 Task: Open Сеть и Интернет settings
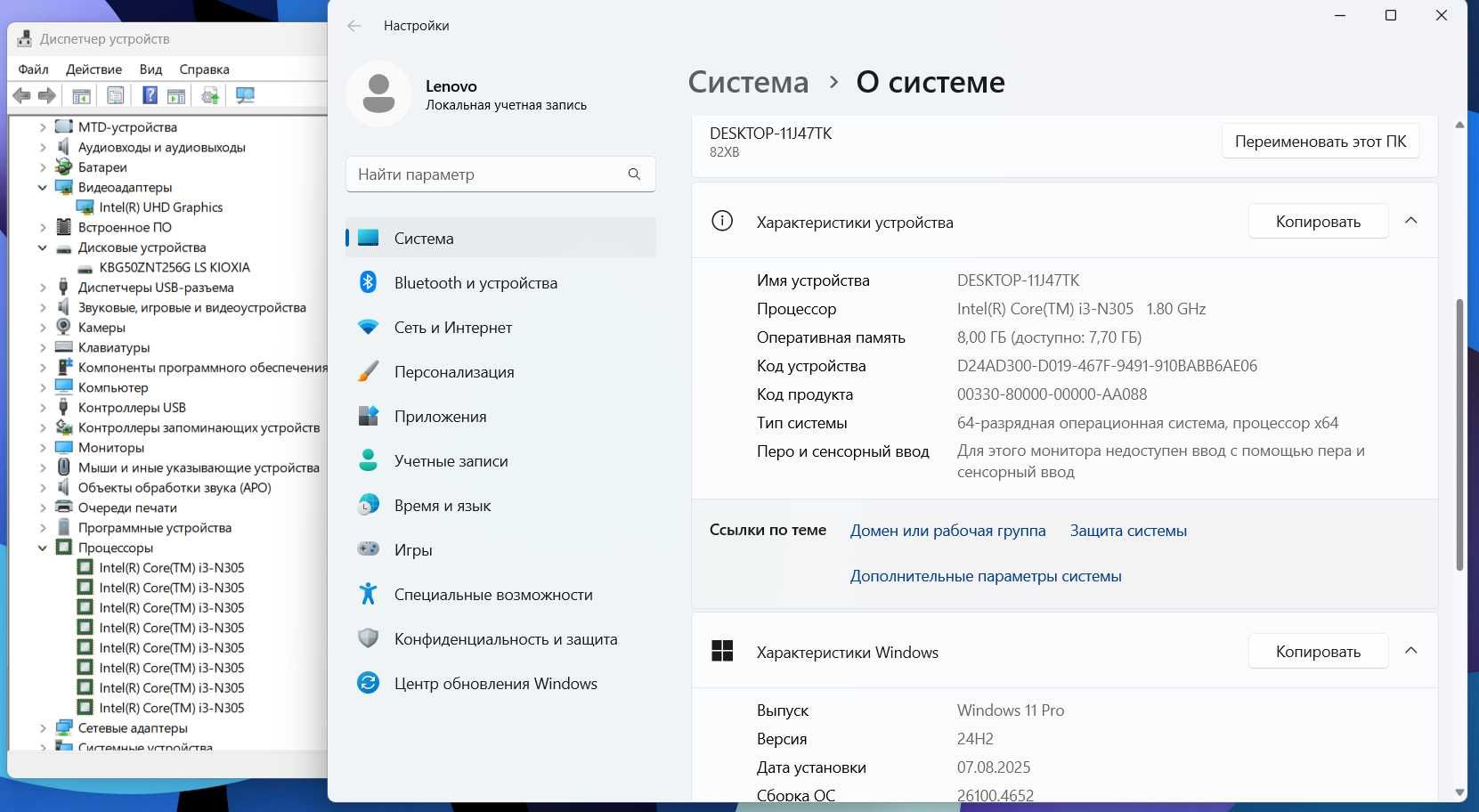(x=500, y=328)
